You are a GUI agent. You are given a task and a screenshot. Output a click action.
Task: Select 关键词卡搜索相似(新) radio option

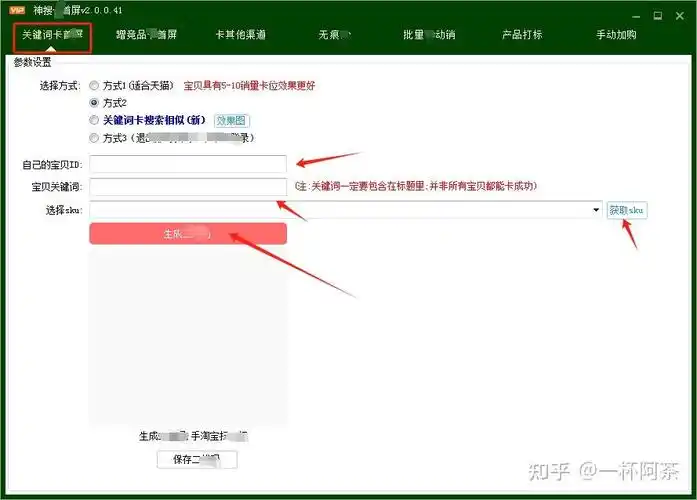(x=94, y=120)
